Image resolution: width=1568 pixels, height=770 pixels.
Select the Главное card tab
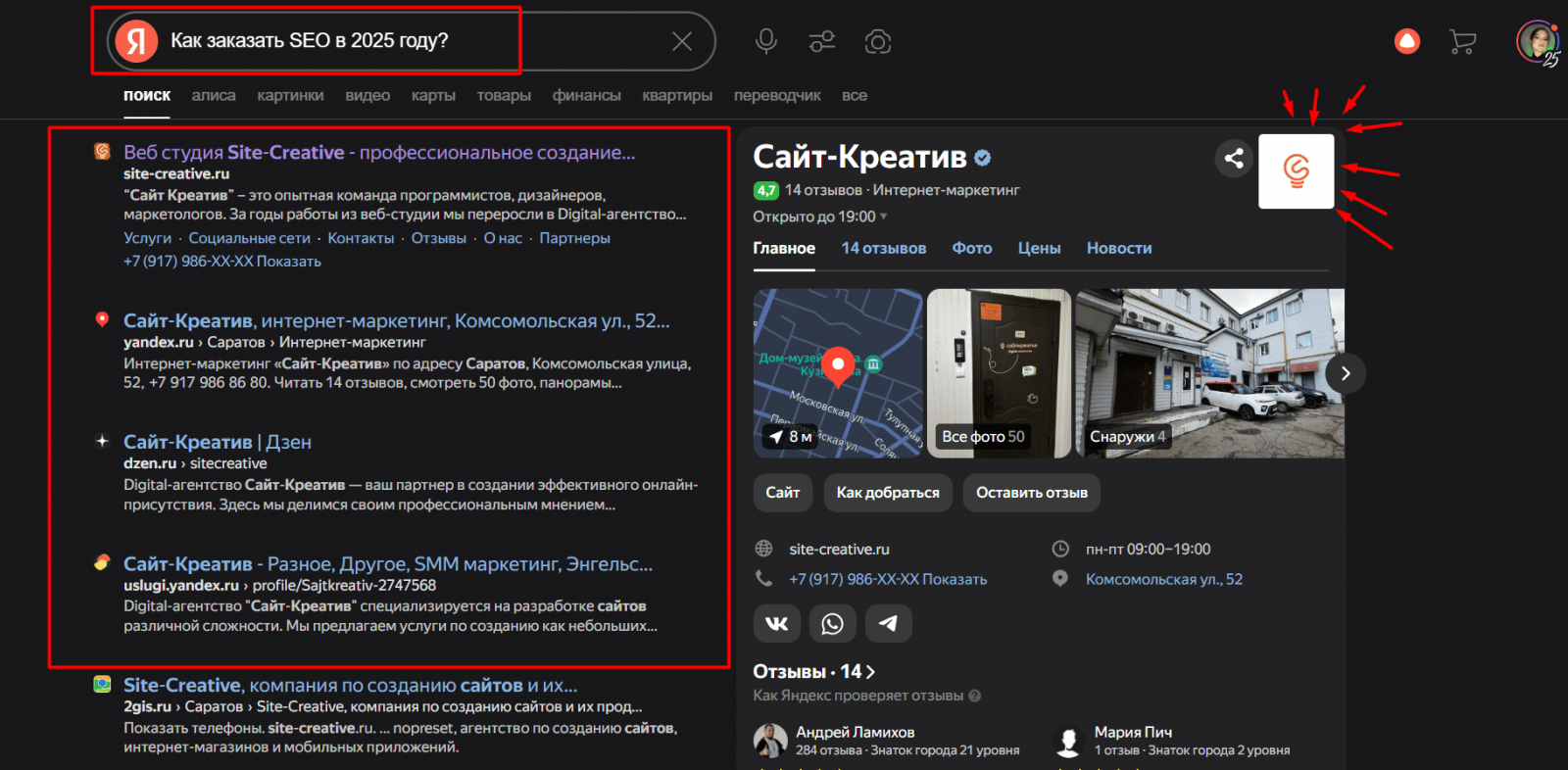(784, 249)
